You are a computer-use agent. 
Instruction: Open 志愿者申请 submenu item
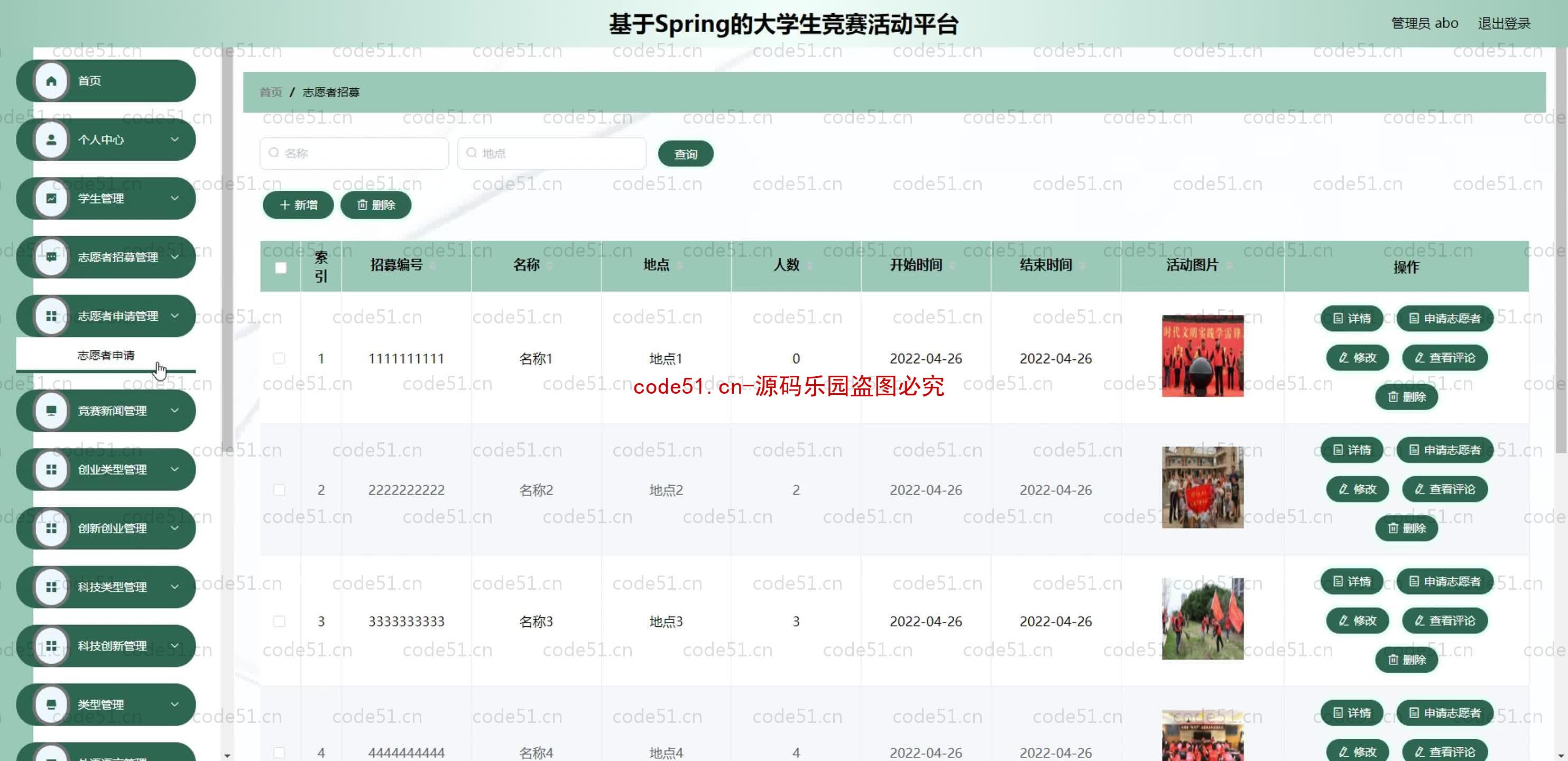106,355
